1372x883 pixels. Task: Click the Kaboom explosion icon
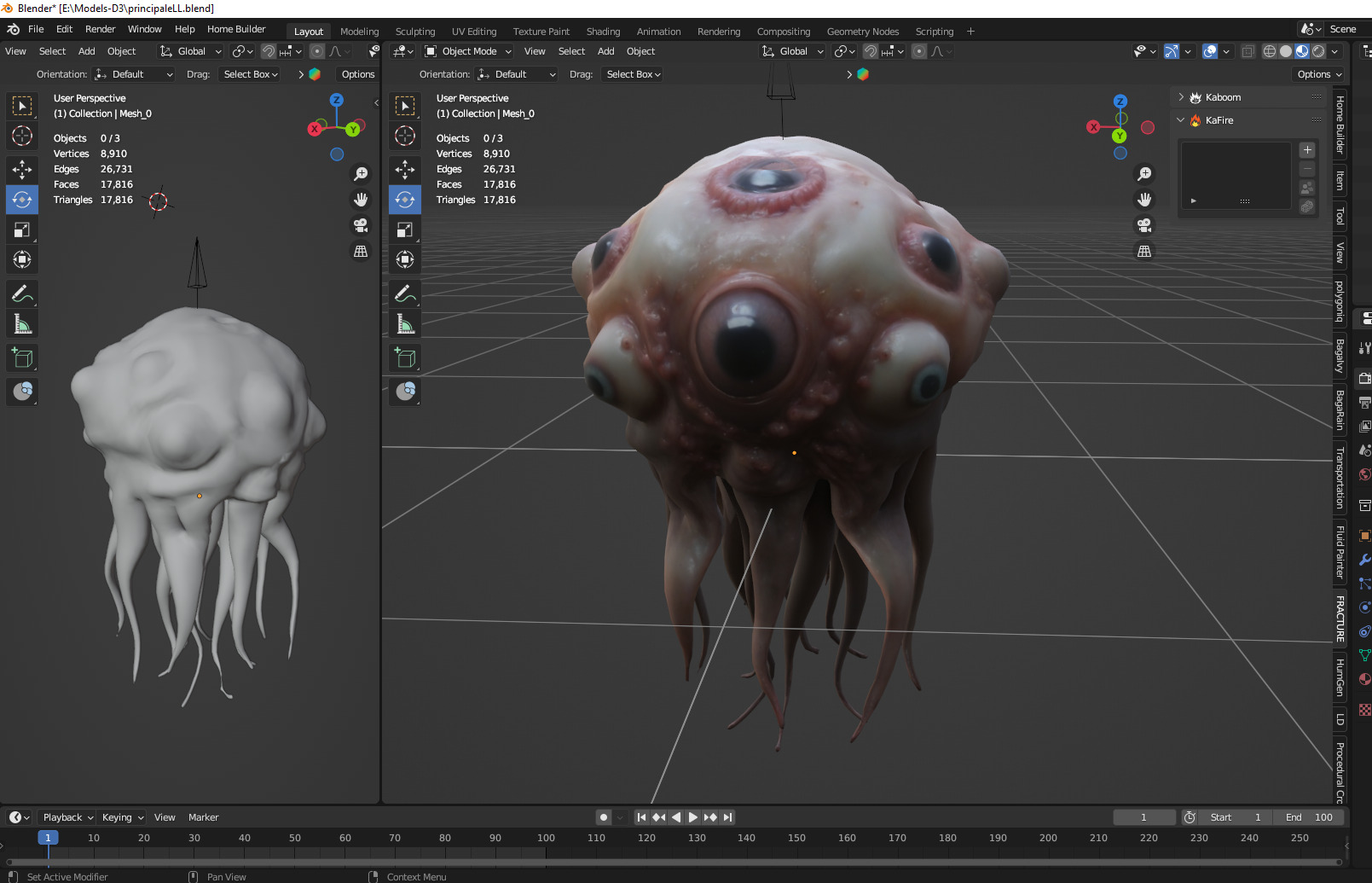click(1195, 97)
